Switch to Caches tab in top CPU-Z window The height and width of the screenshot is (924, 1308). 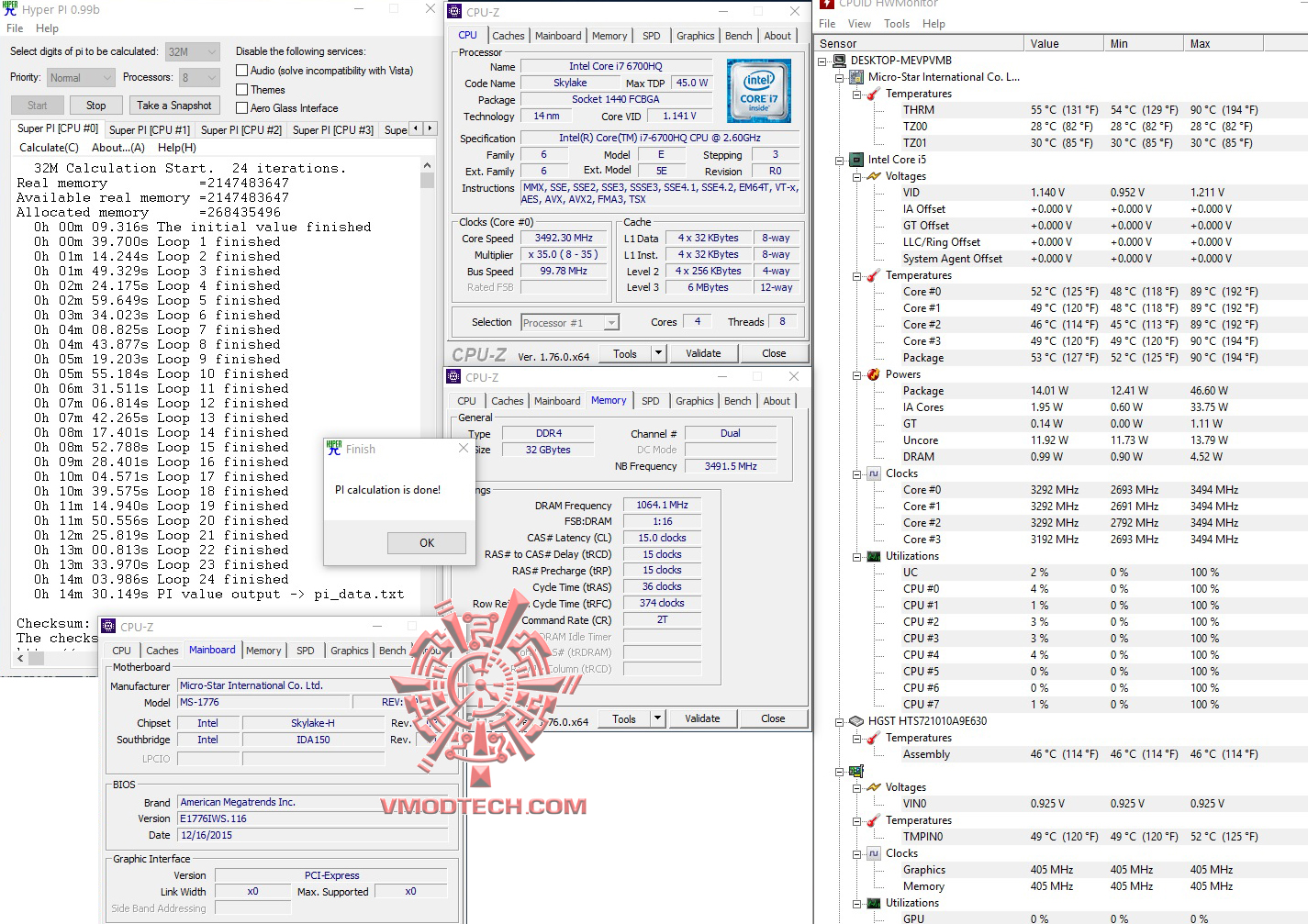click(x=509, y=36)
